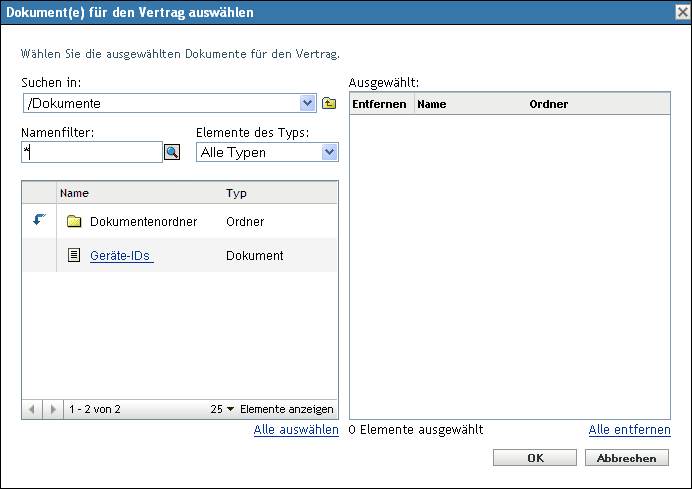This screenshot has width=692, height=489.
Task: Click the up-one-folder icon beside Suchen in
Action: [329, 103]
